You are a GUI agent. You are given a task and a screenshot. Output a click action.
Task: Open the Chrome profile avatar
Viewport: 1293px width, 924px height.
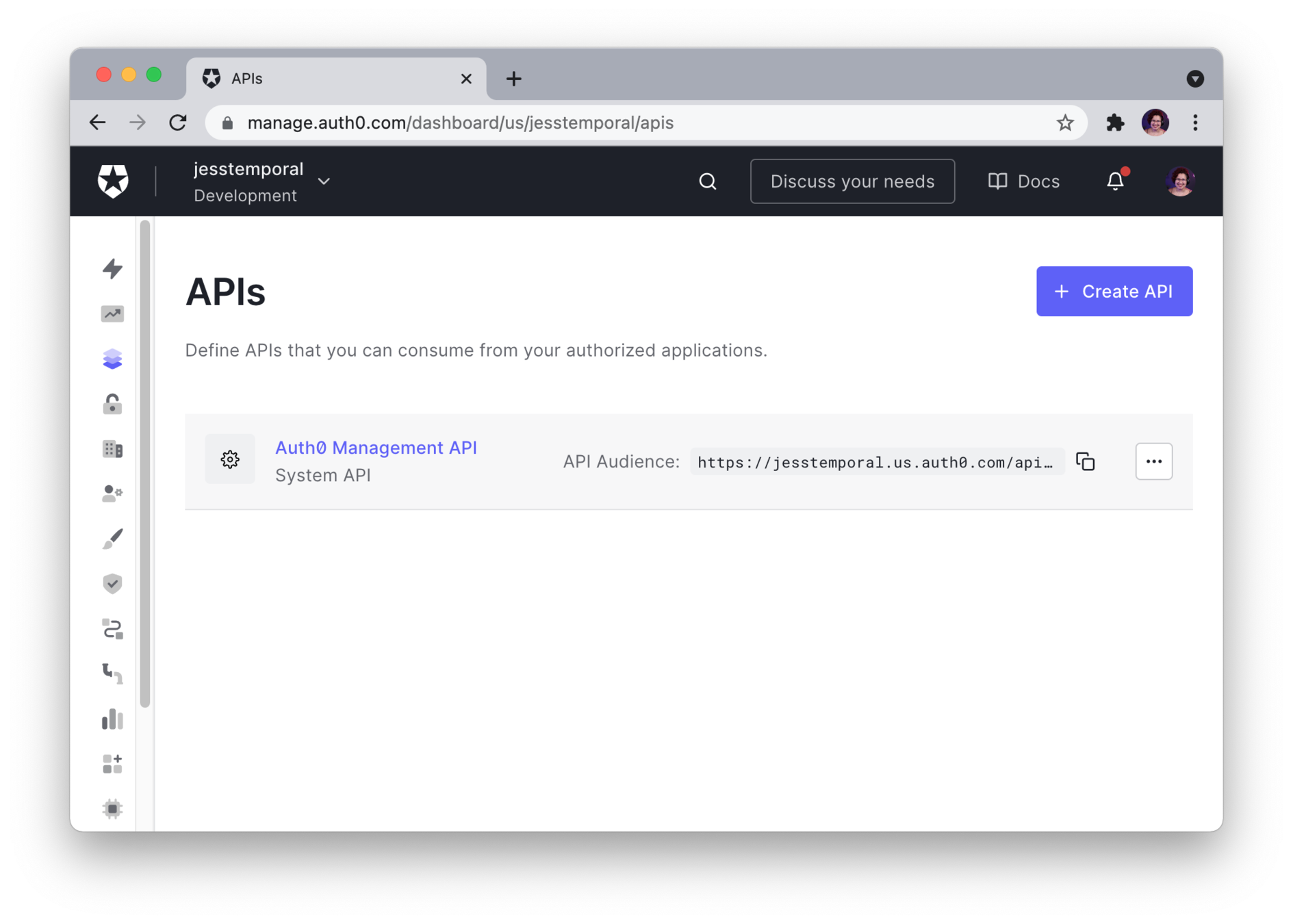point(1155,123)
